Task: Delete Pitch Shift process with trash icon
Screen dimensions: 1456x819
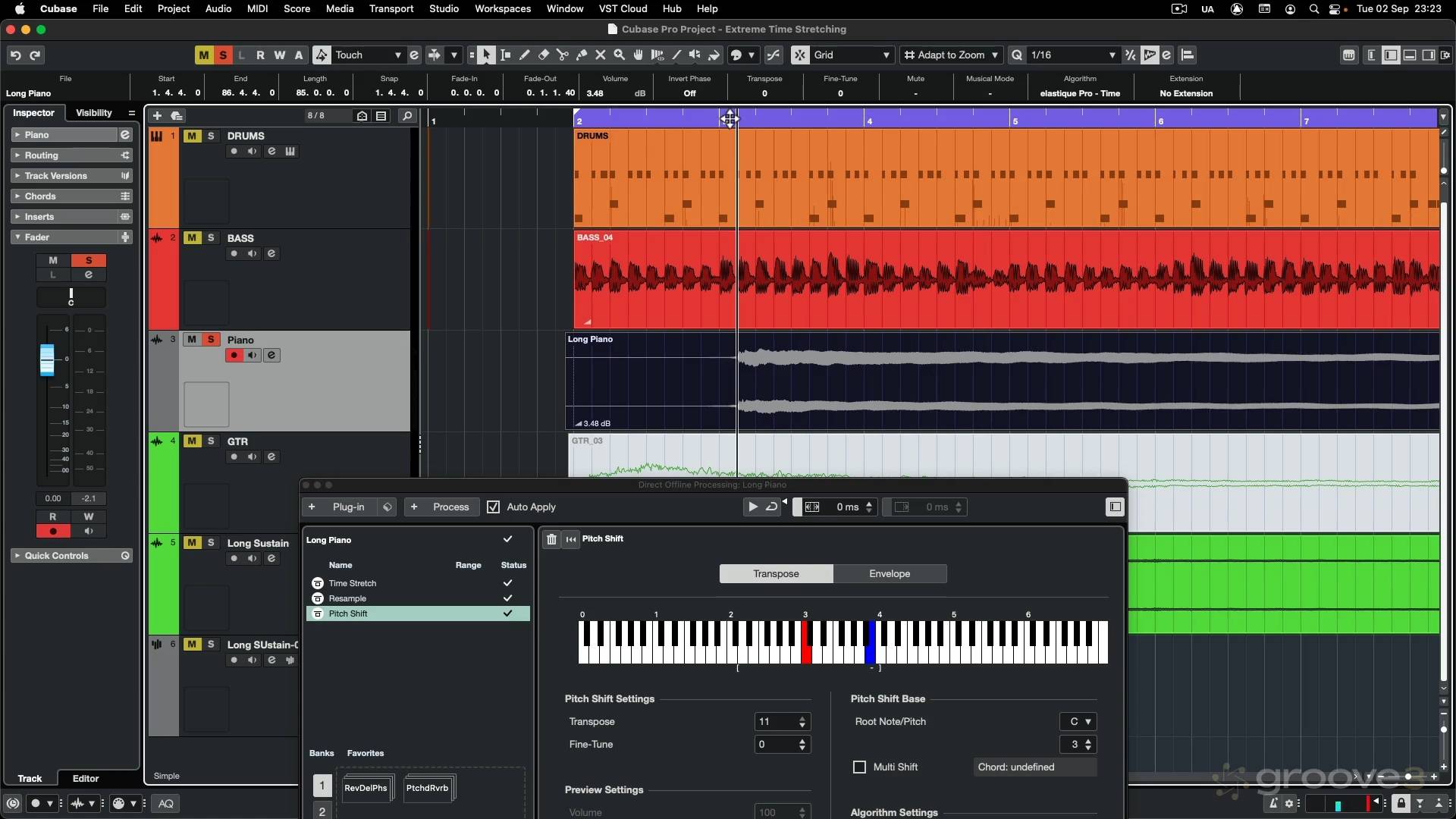Action: point(552,539)
